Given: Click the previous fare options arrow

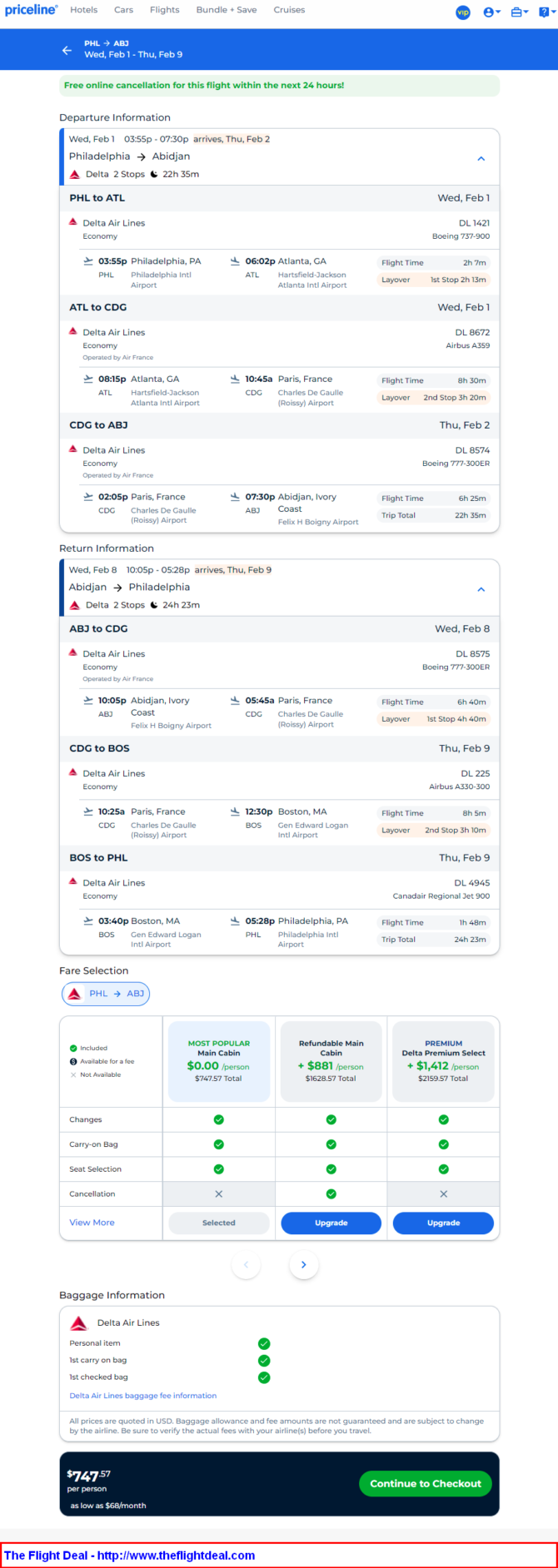Looking at the screenshot, I should [246, 1264].
